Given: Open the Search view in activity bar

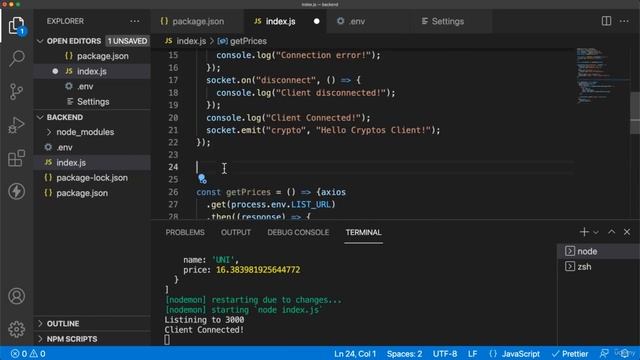Looking at the screenshot, I should click(16, 58).
